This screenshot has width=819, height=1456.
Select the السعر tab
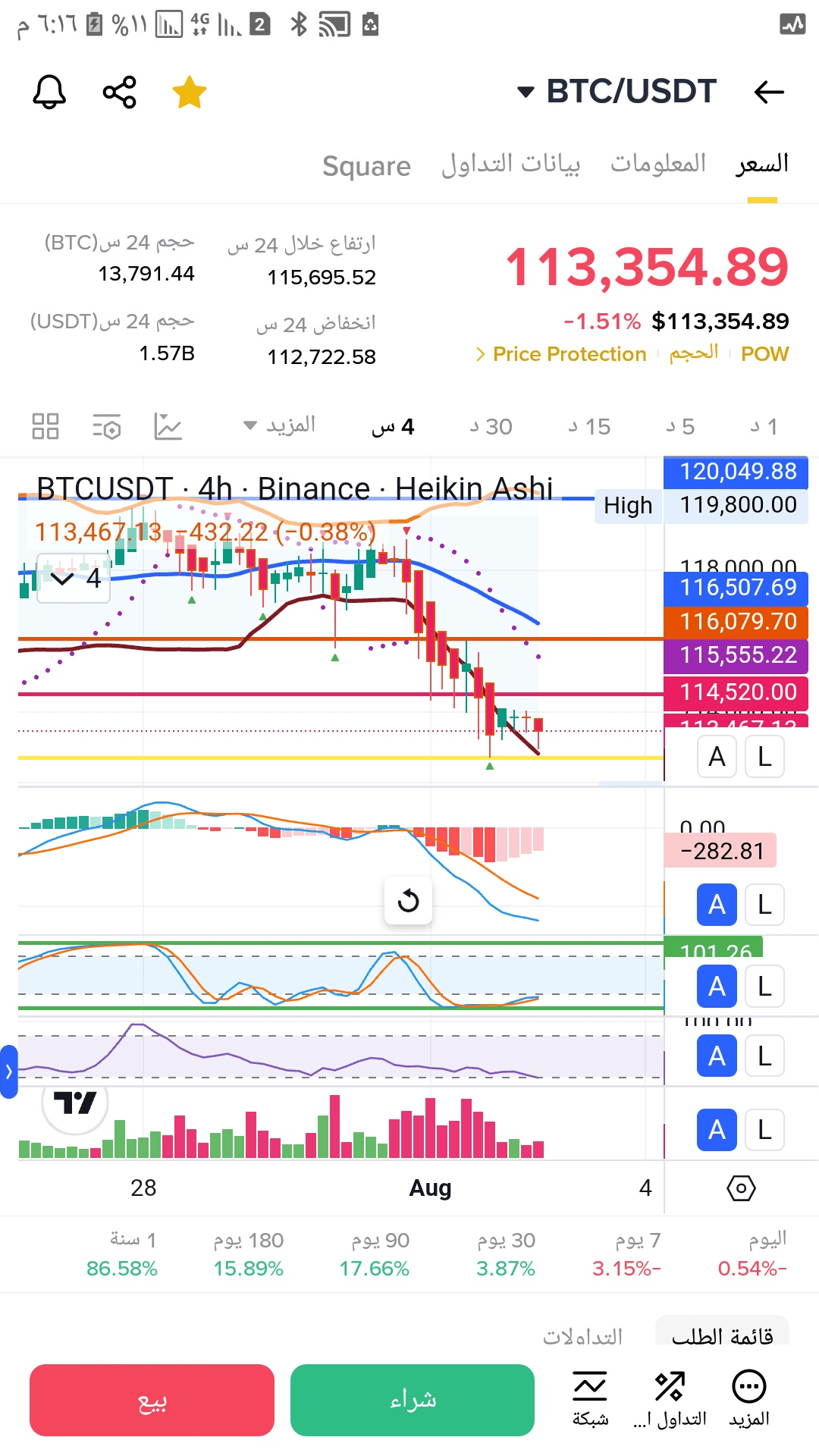tap(762, 164)
